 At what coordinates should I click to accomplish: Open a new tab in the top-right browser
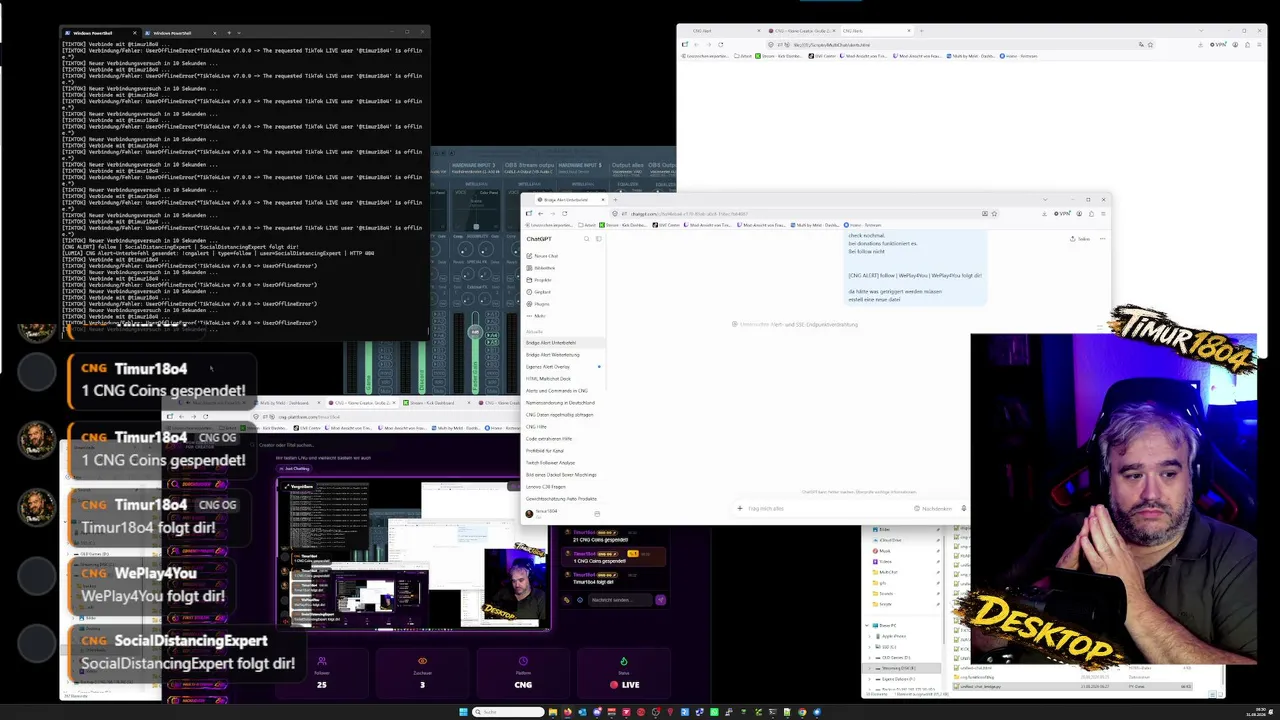coord(921,31)
